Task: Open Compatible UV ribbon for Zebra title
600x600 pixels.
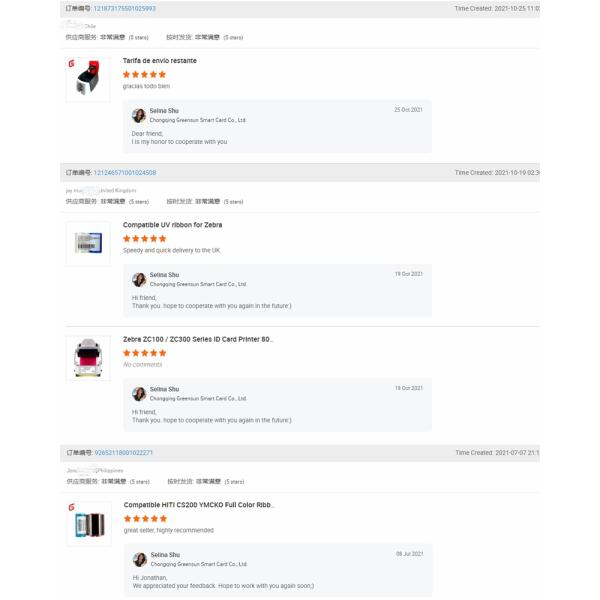Action: pos(172,225)
